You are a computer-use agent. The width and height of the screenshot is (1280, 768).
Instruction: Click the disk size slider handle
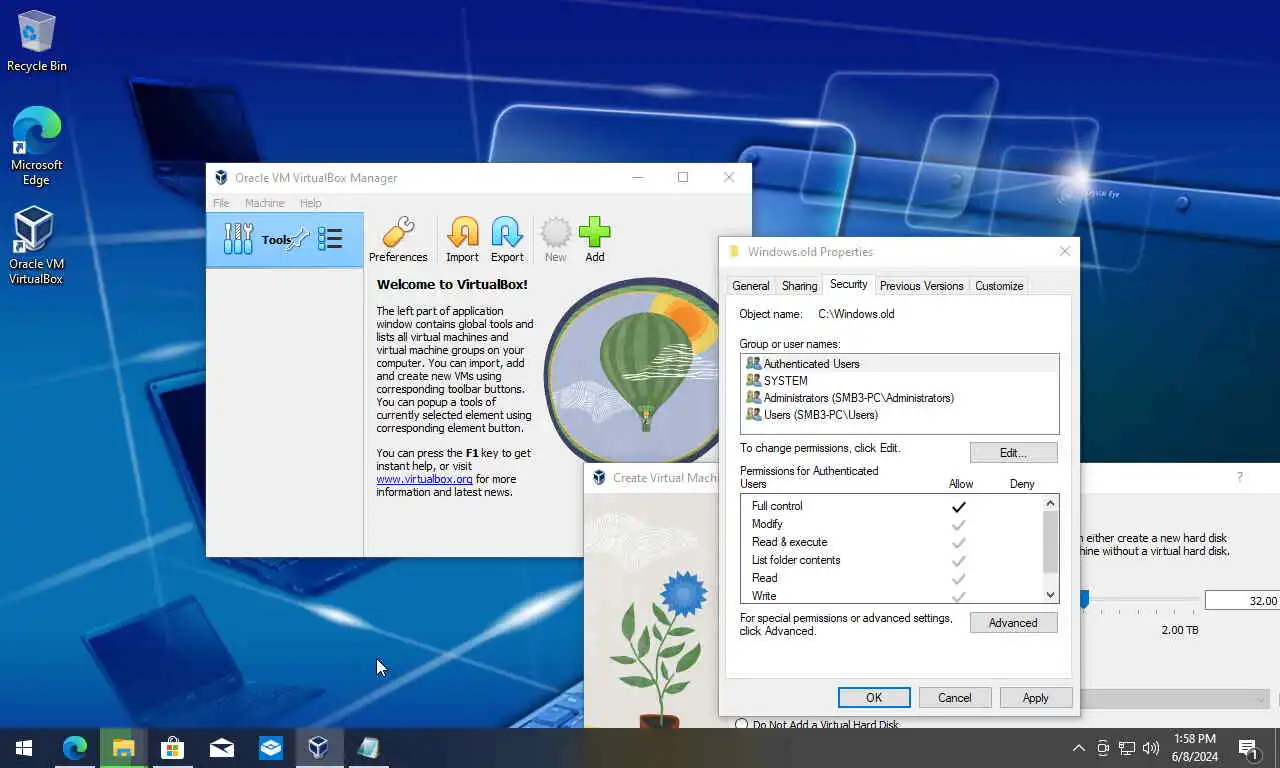coord(1084,599)
